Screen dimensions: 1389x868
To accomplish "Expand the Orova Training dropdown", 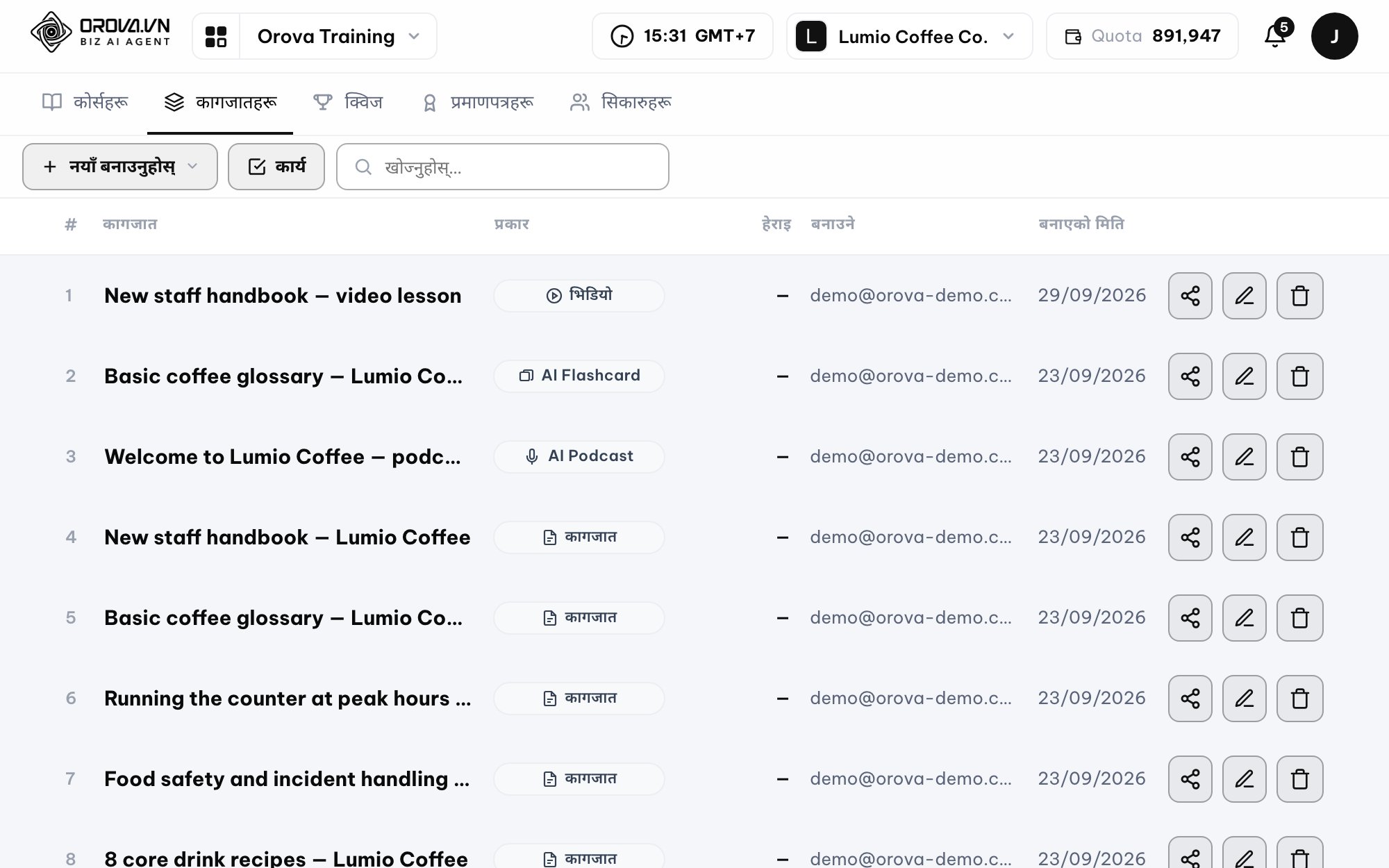I will (338, 36).
